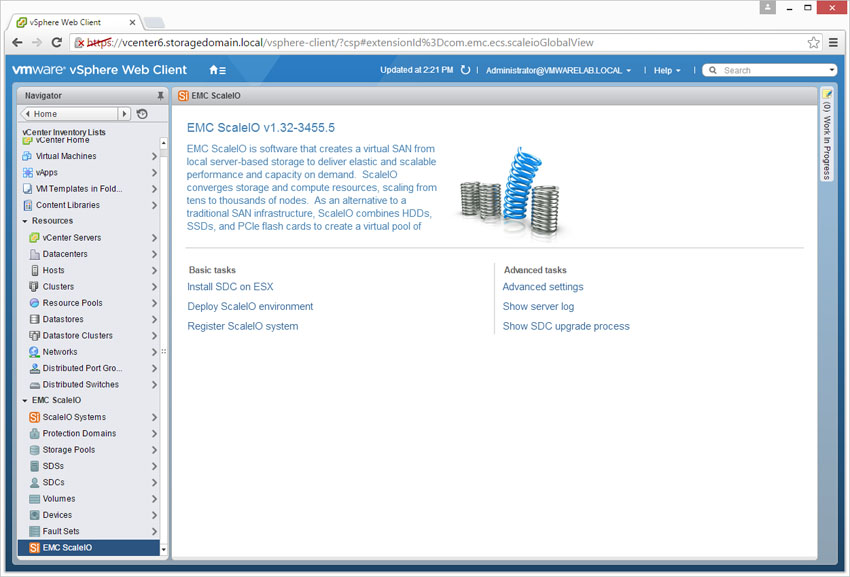Viewport: 850px width, 577px height.
Task: Click Deploy ScaleIO environment link
Action: click(x=250, y=306)
